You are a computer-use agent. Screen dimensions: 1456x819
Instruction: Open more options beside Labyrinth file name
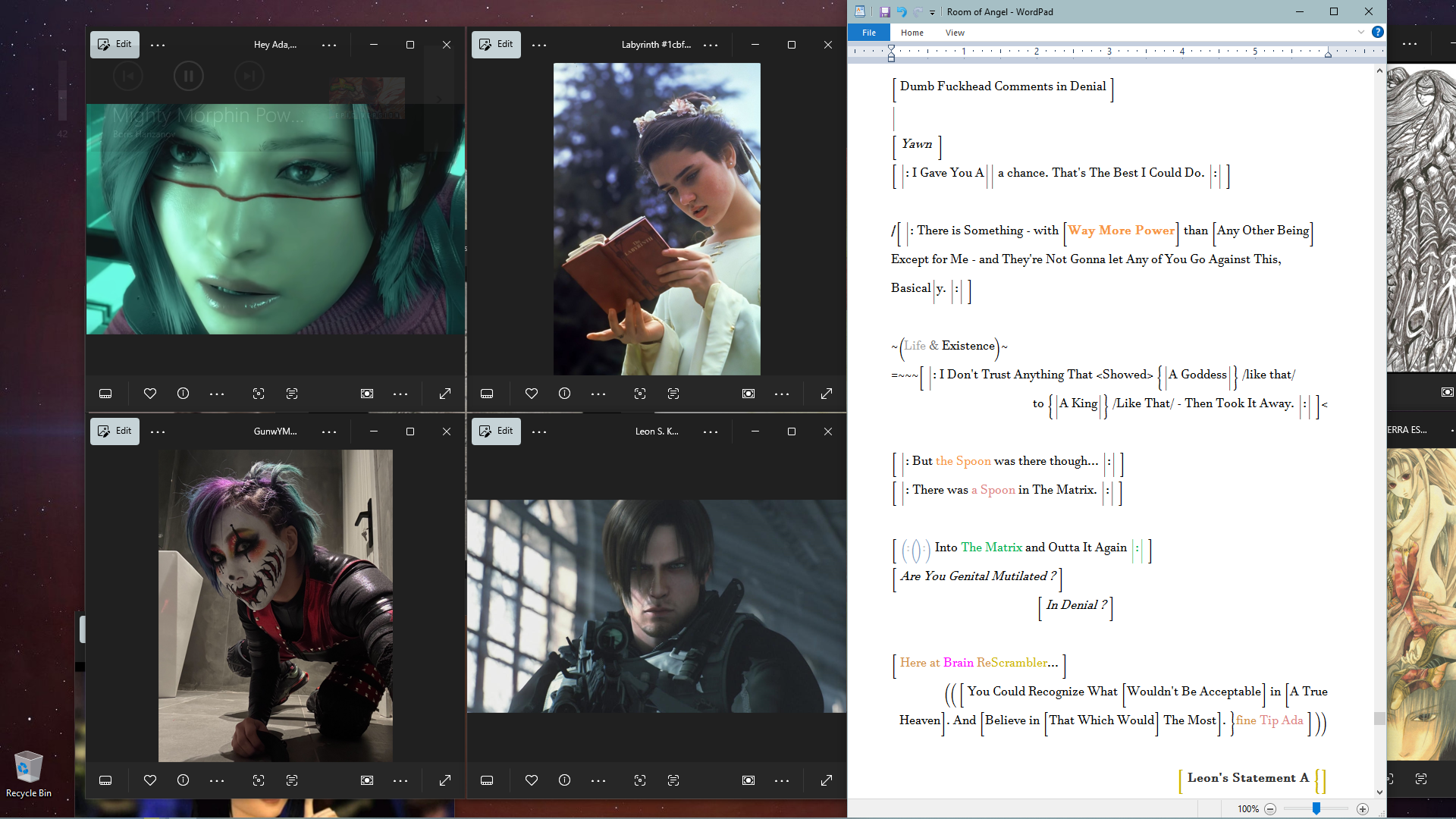click(711, 45)
